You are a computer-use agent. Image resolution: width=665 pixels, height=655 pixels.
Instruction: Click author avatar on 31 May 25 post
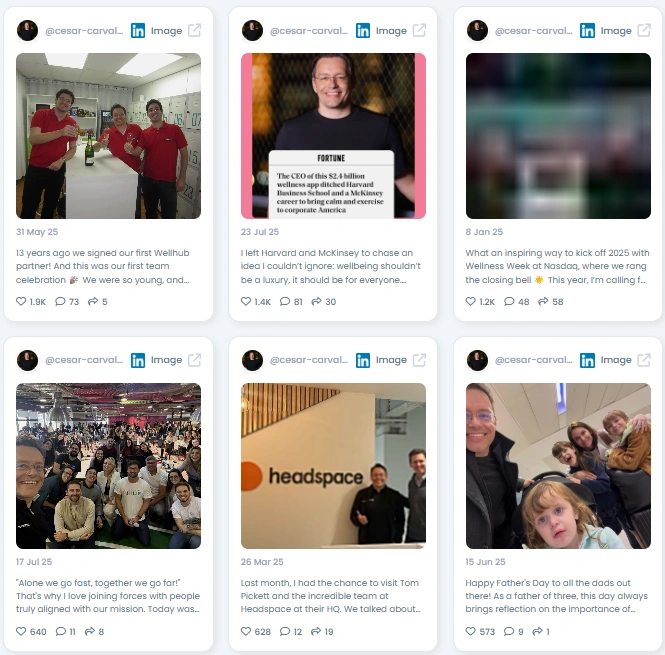coord(28,31)
